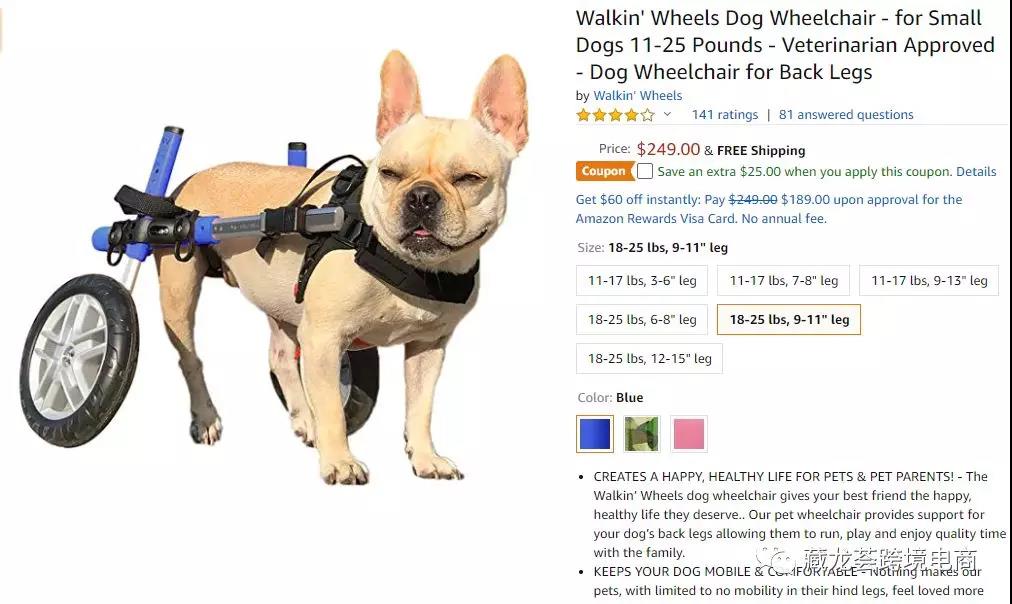1012x604 pixels.
Task: Choose the pink color swatch
Action: point(689,434)
